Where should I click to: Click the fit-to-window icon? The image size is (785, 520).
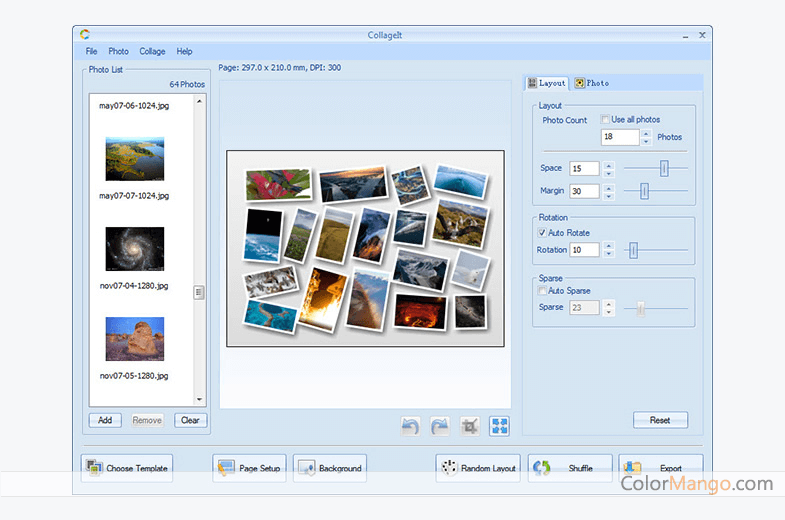tap(499, 426)
